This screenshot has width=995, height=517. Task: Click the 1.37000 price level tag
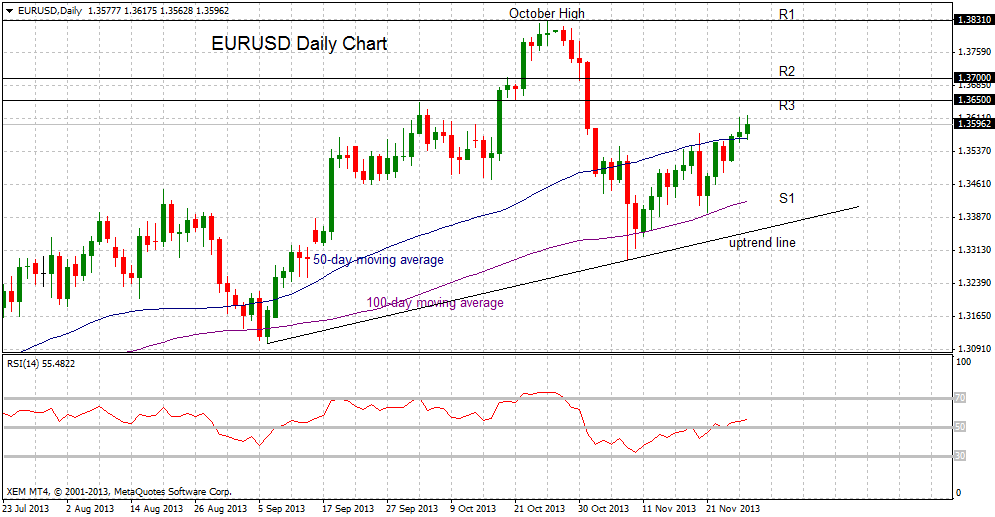coord(973,77)
